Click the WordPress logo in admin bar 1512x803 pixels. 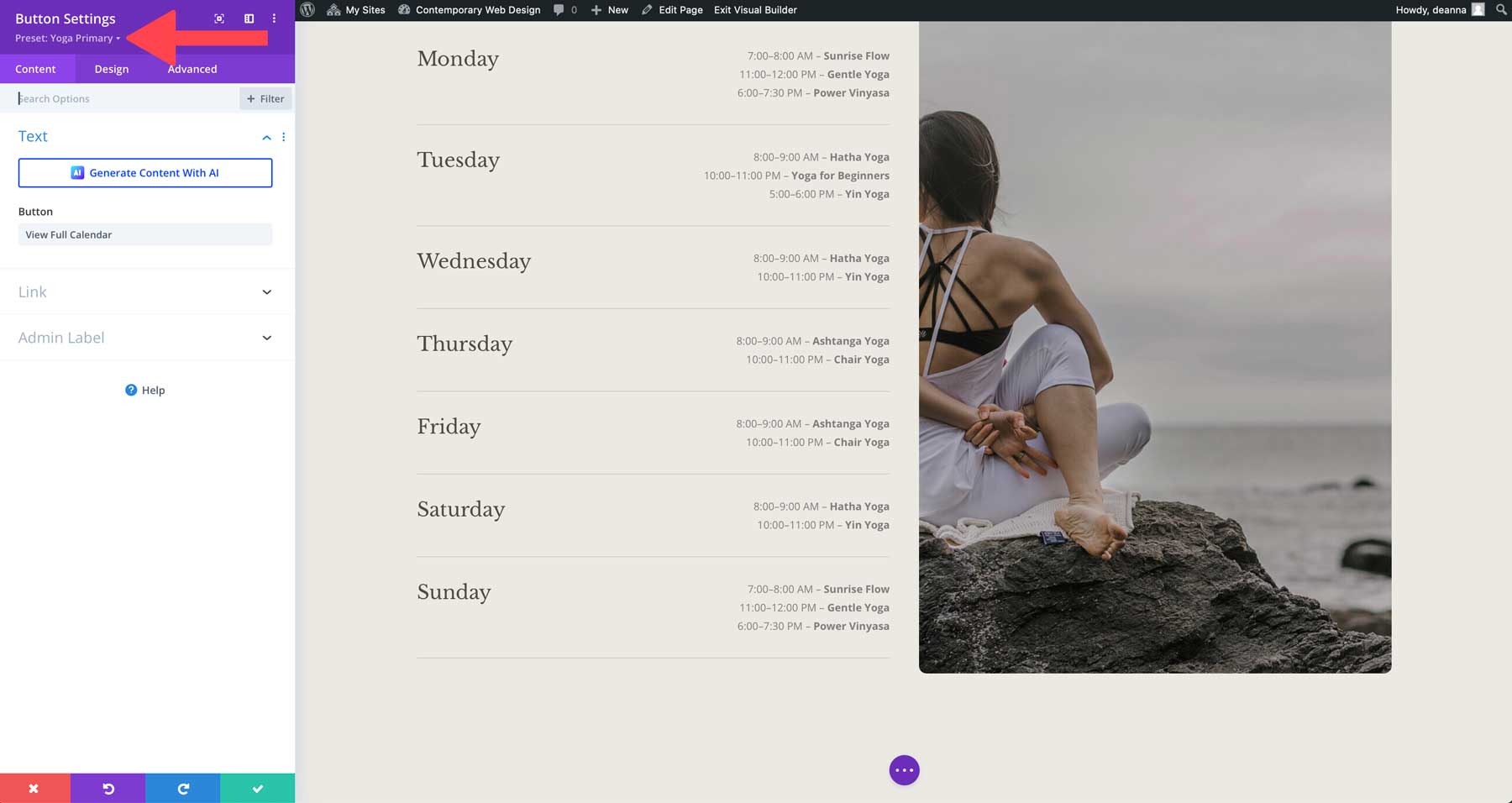coord(307,9)
